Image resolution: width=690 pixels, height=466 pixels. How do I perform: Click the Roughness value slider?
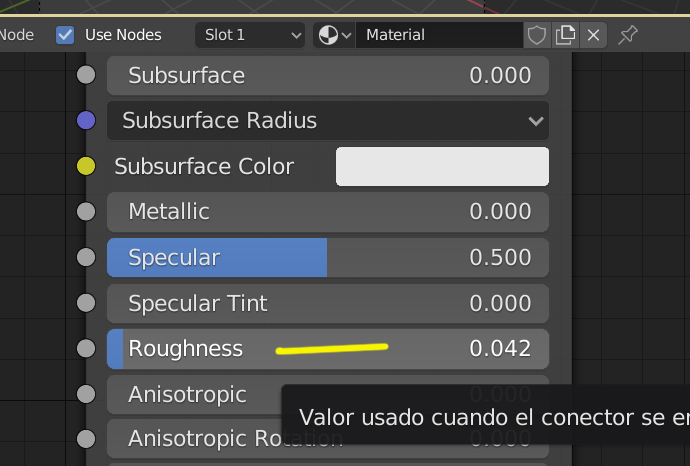coord(328,348)
